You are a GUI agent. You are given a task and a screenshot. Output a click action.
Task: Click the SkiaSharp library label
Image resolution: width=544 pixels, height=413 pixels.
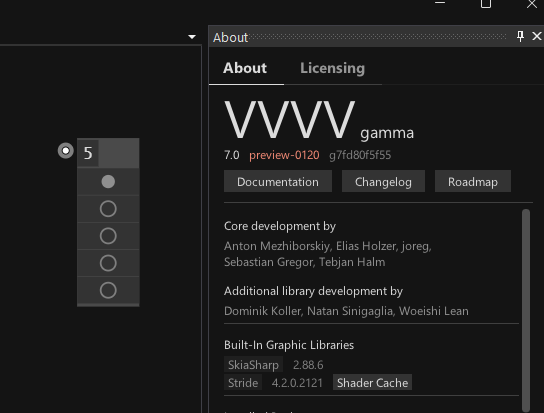[x=253, y=365]
